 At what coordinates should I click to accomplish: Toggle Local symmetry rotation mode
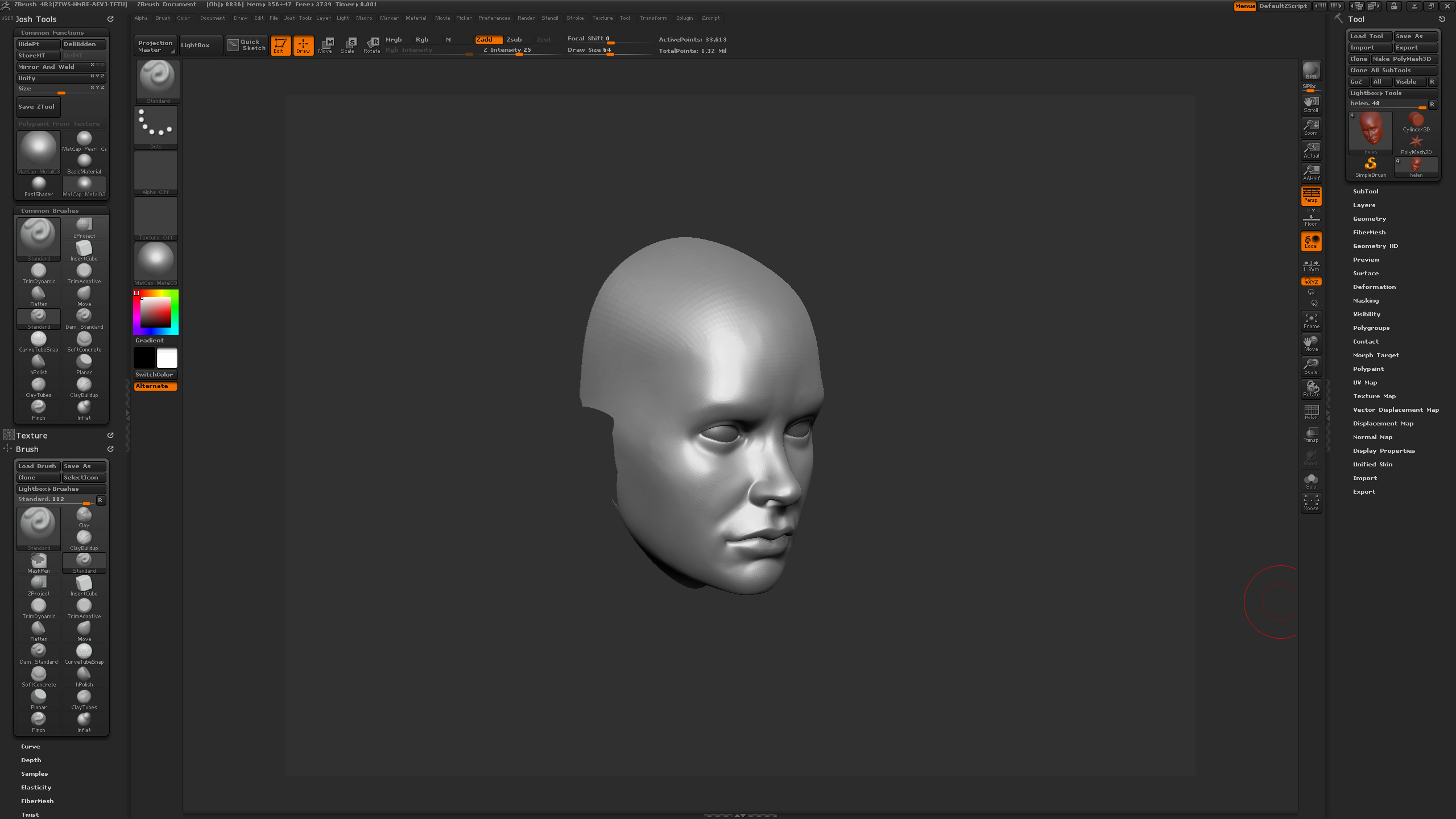1311,241
